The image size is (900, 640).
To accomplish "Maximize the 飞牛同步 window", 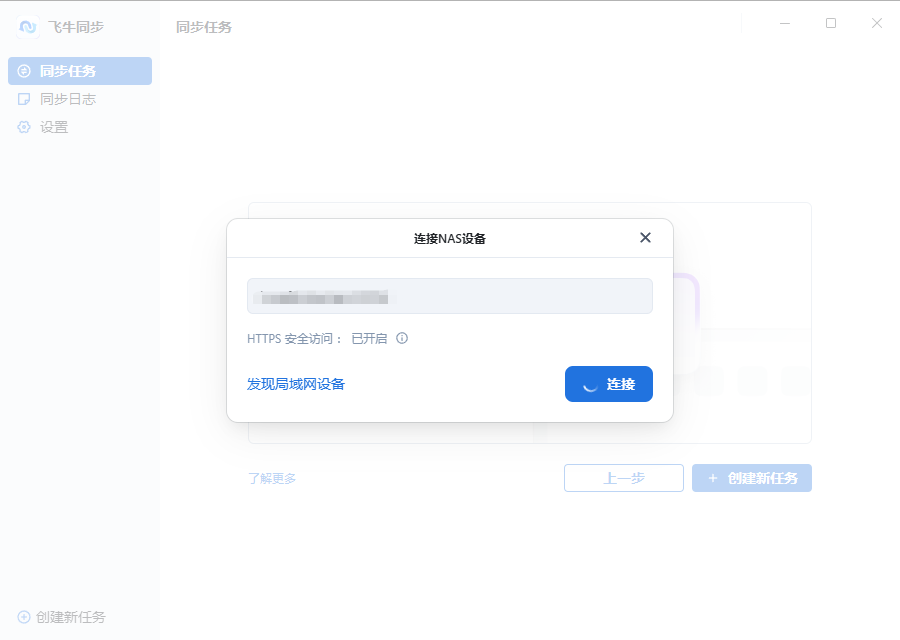I will pos(831,24).
